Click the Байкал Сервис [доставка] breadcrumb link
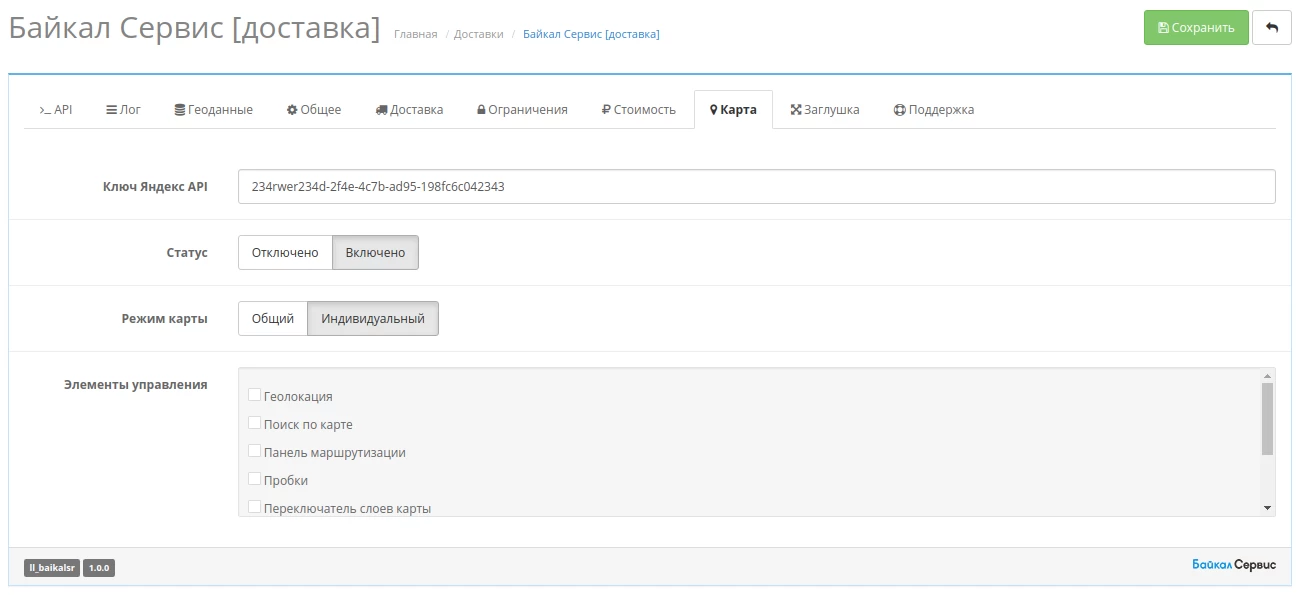 tap(591, 34)
